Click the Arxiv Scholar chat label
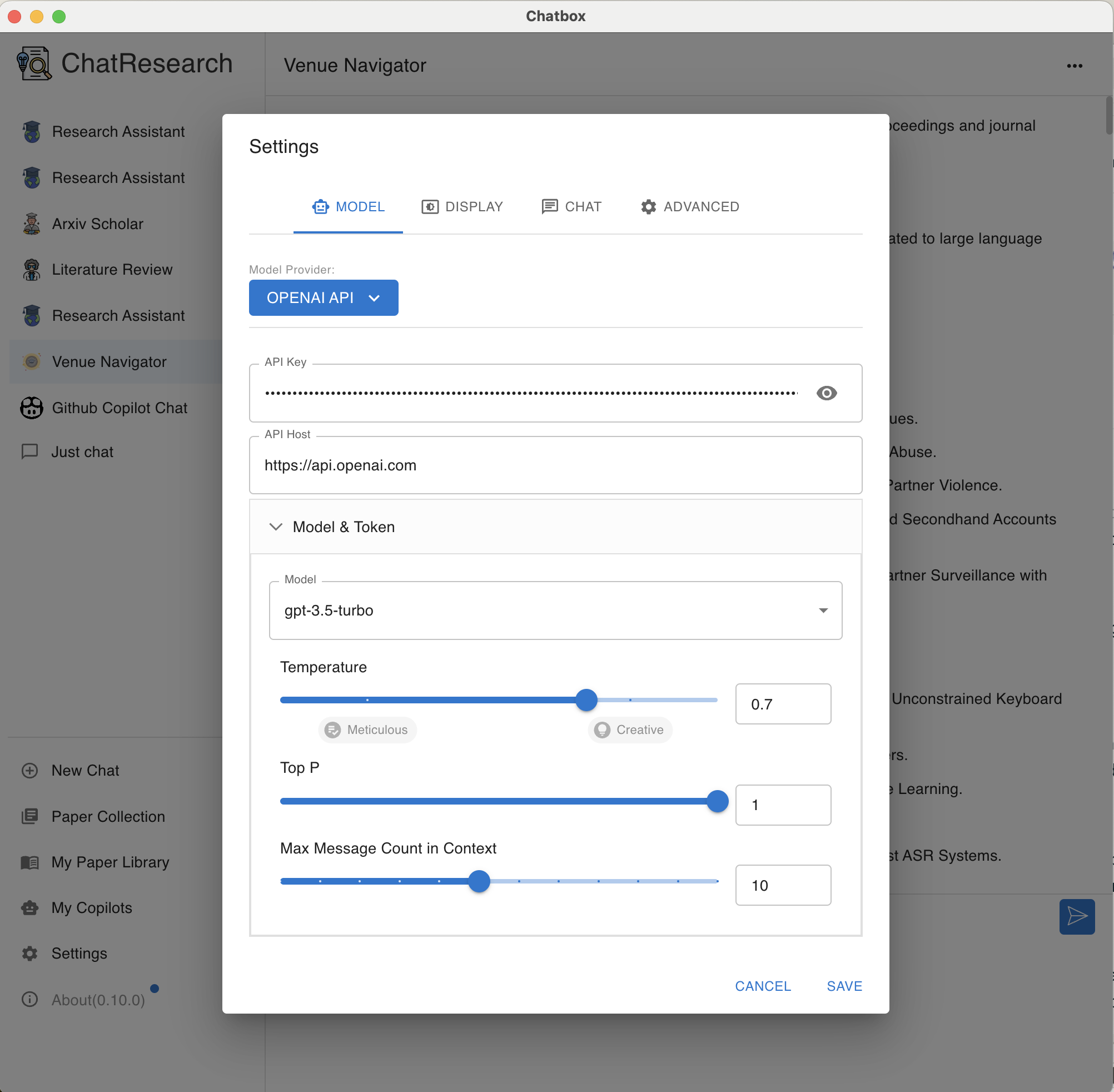The width and height of the screenshot is (1114, 1092). (97, 224)
